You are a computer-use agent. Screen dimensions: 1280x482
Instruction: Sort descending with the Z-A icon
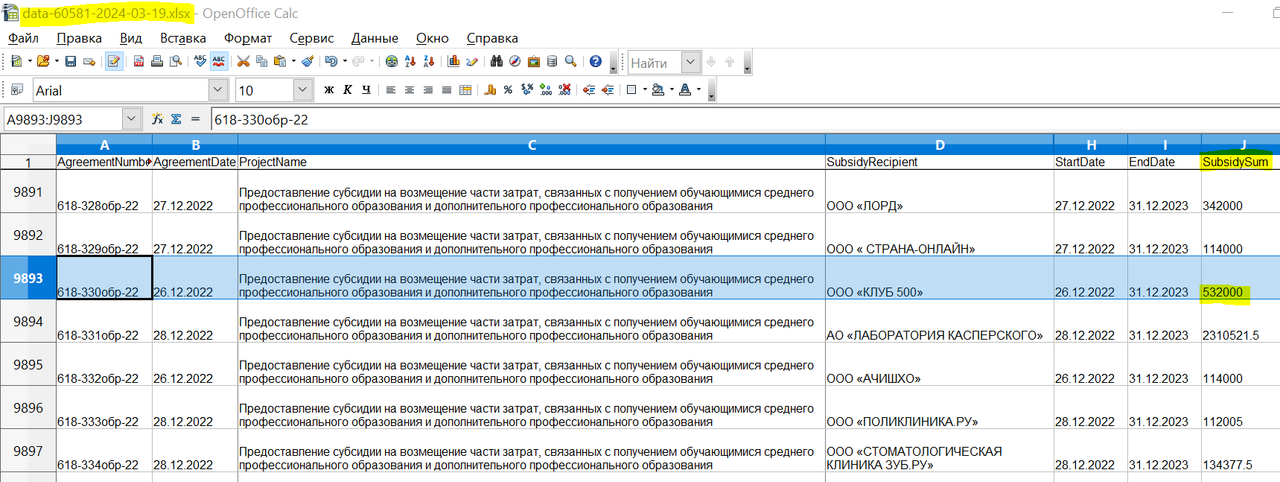click(429, 61)
